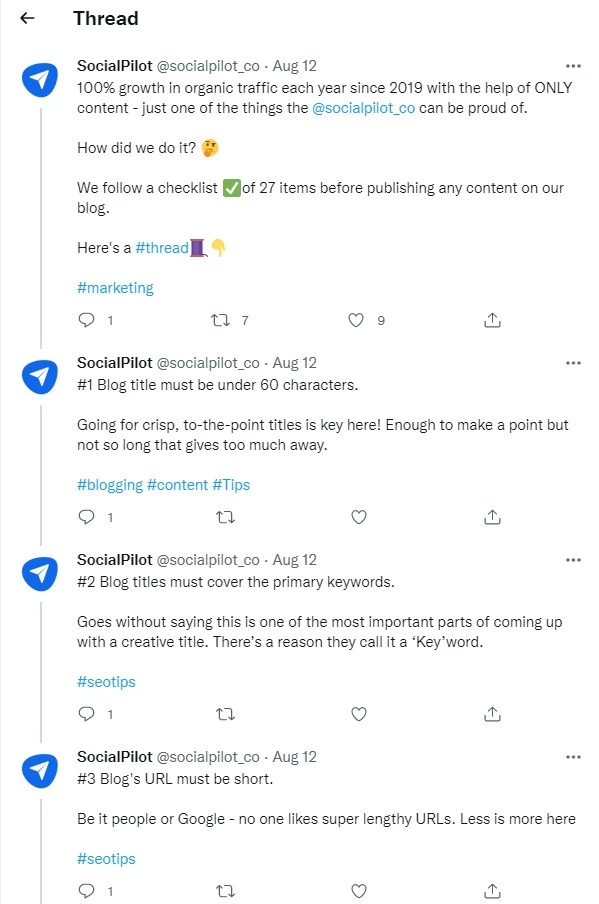
Task: Click the #seotips hashtag on tweet #2
Action: coord(105,681)
